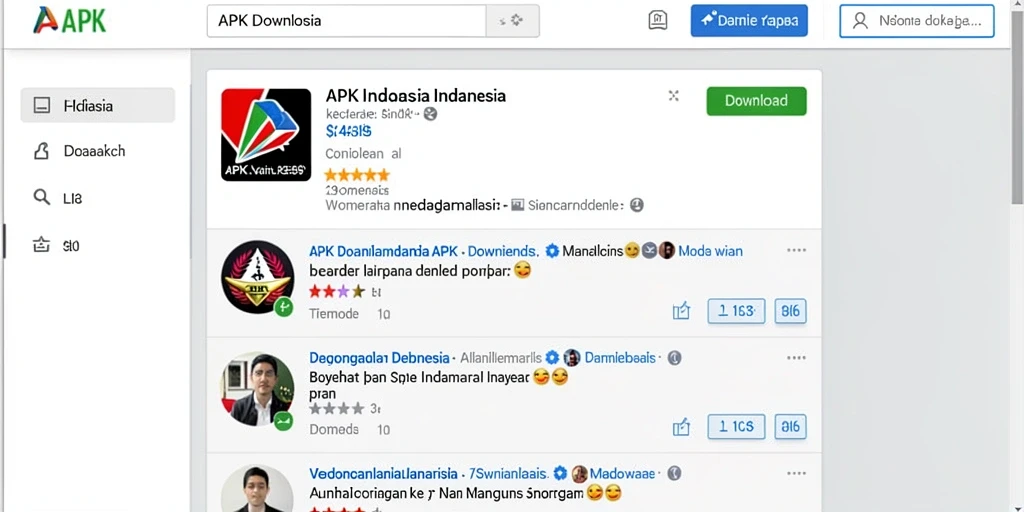Viewport: 1024px width, 512px height.
Task: Open the emblem avatar of APK Doanilamdanda row
Action: click(x=257, y=277)
